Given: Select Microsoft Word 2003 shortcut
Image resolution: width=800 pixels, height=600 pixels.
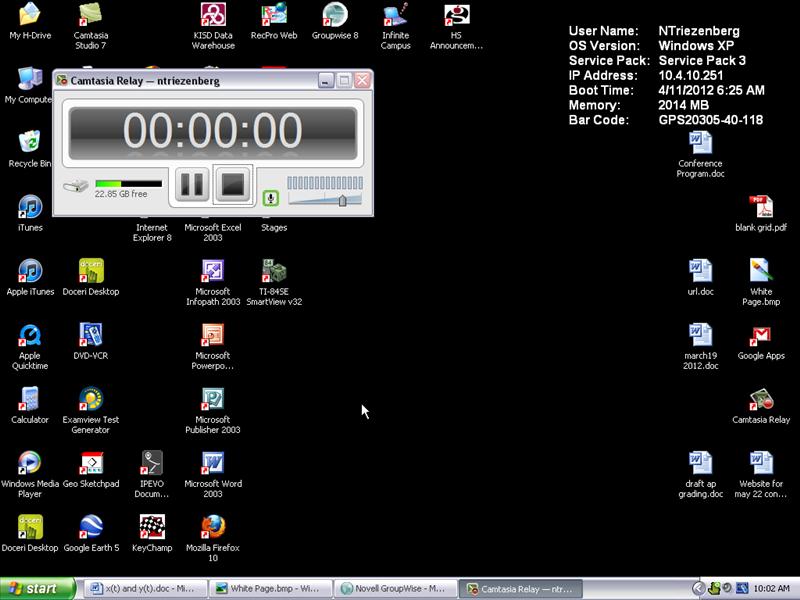Looking at the screenshot, I should click(213, 474).
